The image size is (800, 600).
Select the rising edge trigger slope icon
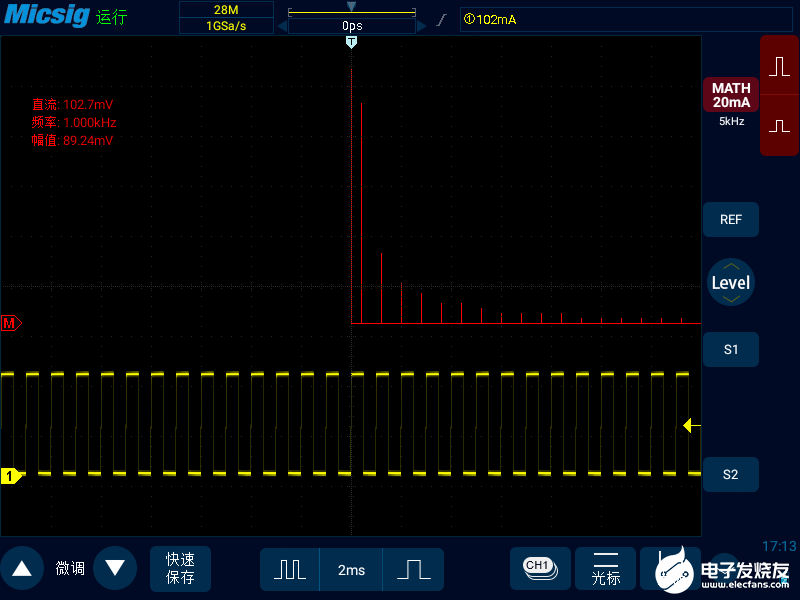440,19
